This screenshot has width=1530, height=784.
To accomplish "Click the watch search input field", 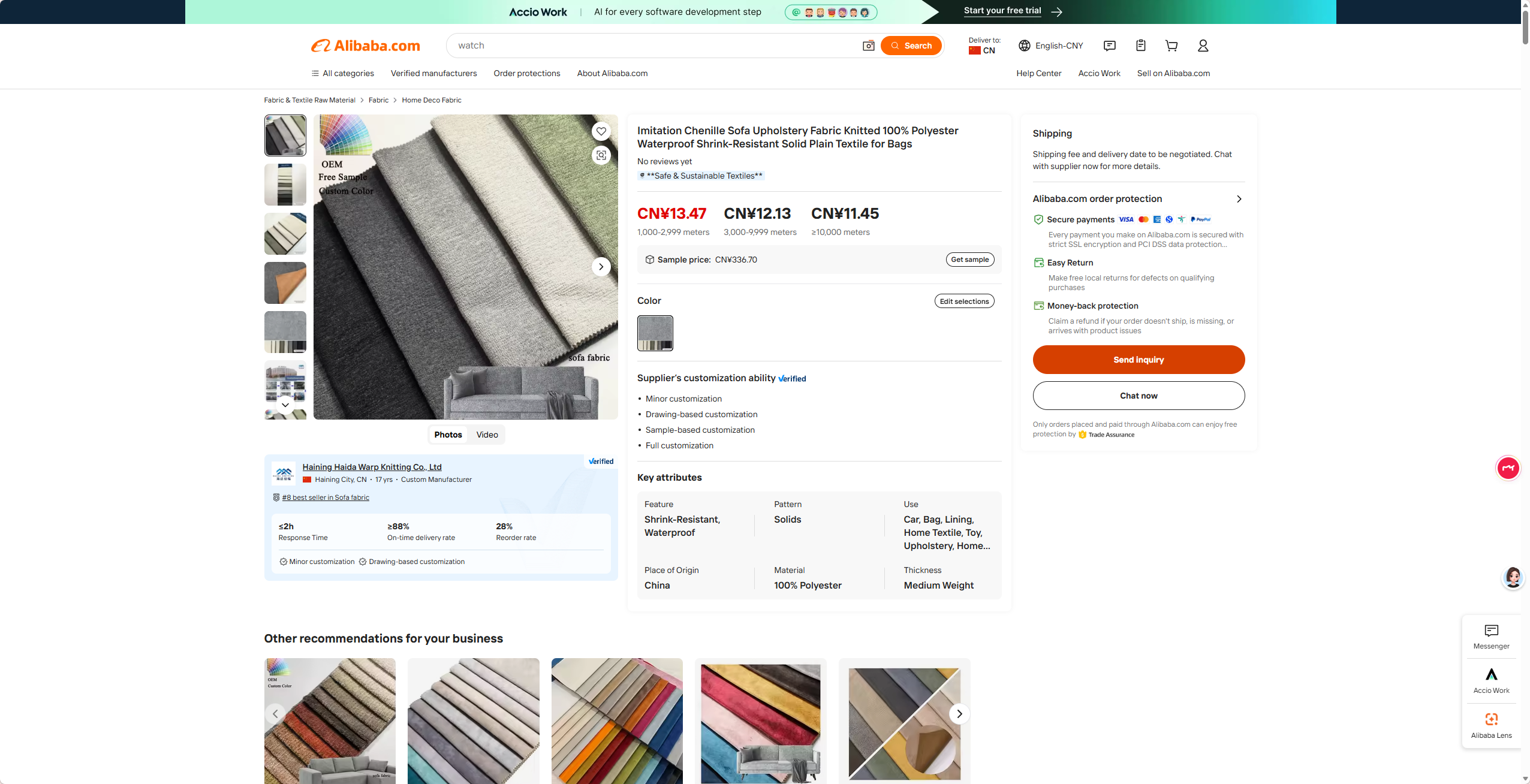I will pos(656,46).
